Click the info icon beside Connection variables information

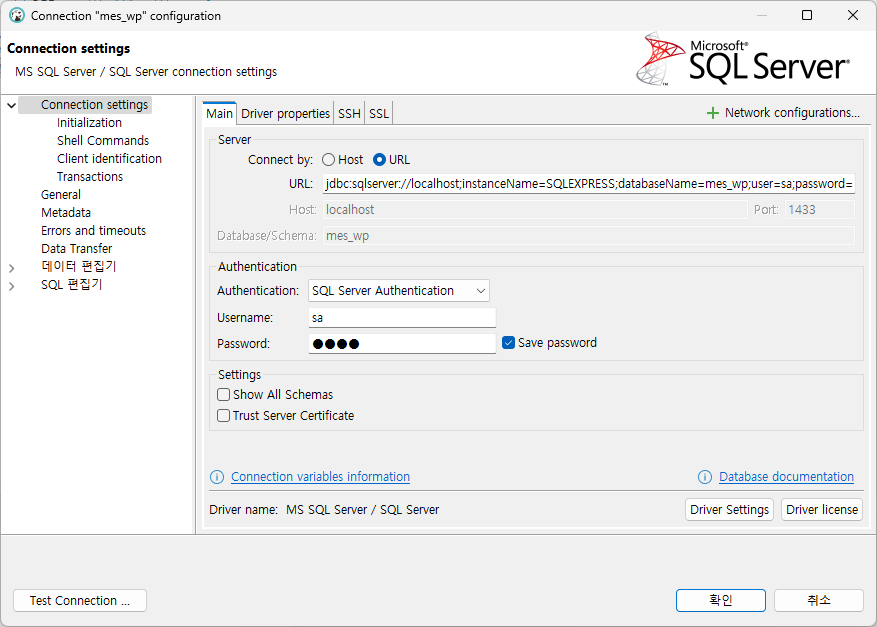(217, 477)
